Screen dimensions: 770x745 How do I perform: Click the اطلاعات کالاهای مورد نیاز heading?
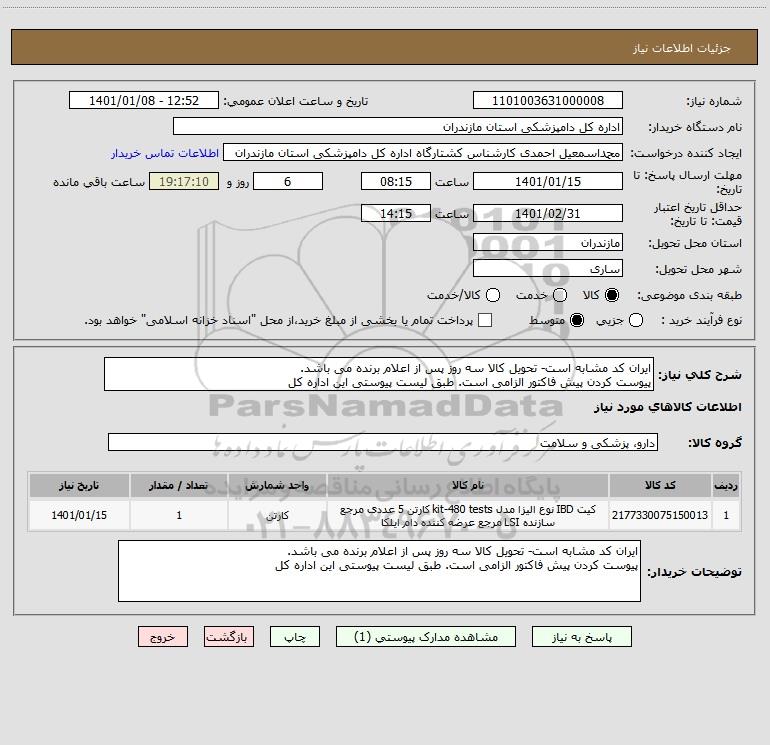click(x=667, y=407)
